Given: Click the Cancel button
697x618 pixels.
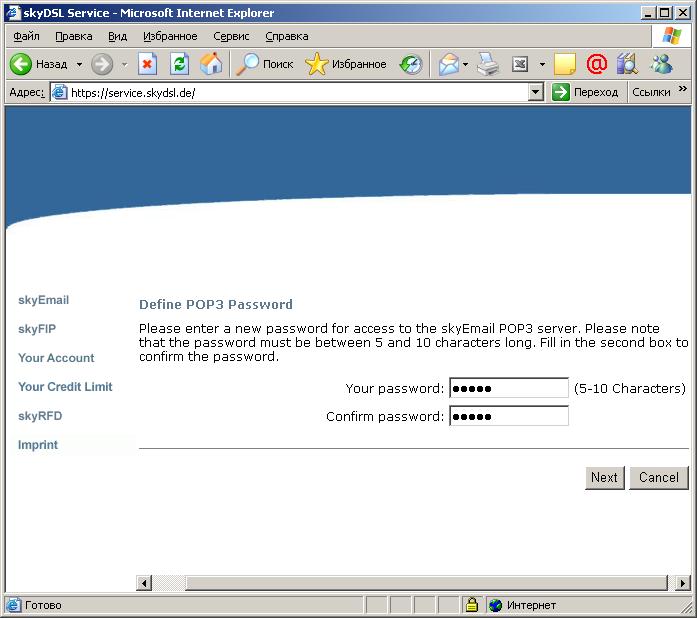Looking at the screenshot, I should 659,478.
